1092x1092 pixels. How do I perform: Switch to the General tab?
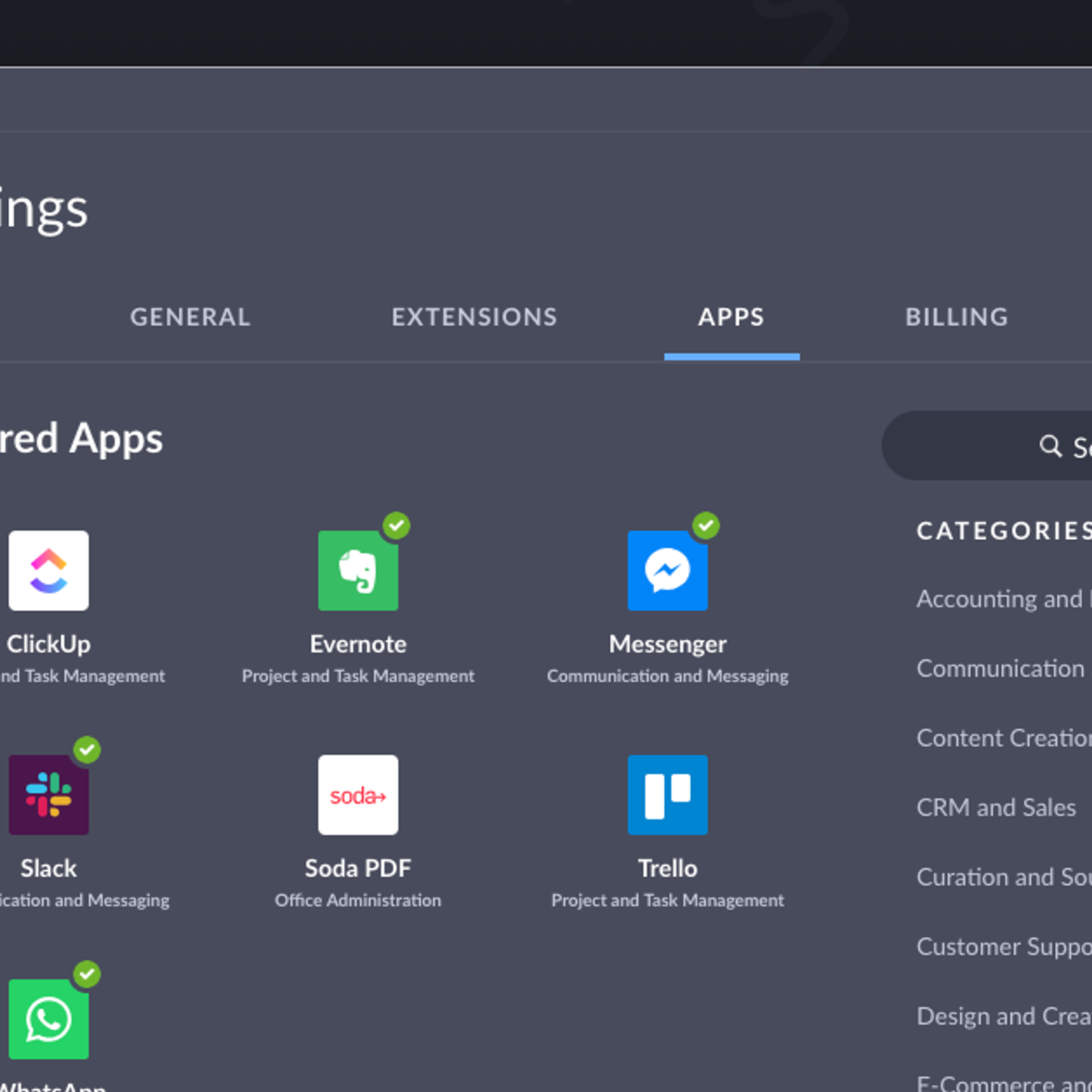click(x=190, y=317)
